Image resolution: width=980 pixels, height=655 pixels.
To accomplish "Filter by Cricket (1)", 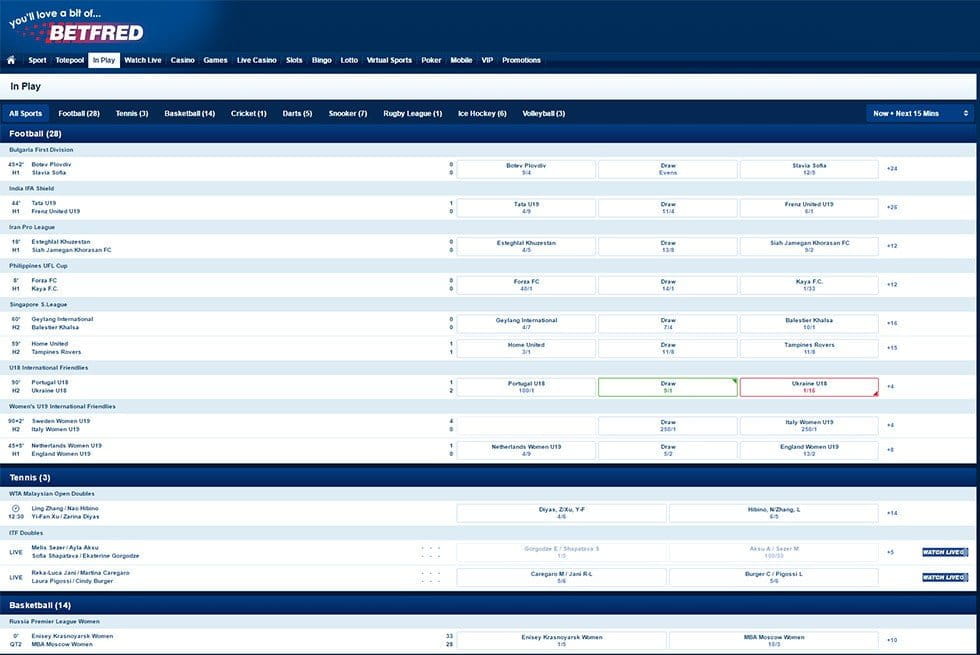I will coord(248,113).
